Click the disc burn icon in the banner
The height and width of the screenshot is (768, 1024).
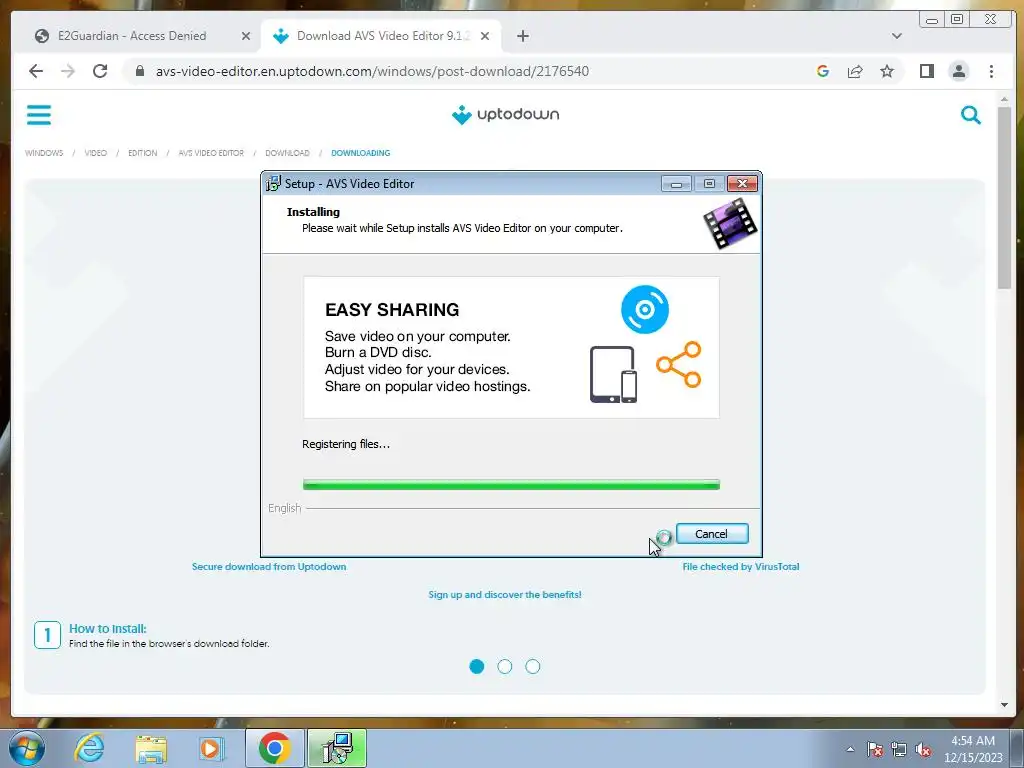coord(645,309)
